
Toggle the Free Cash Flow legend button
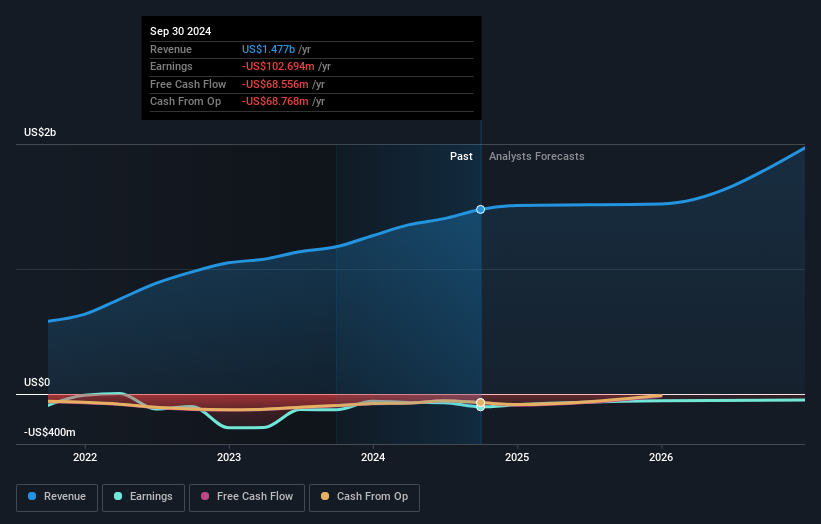(x=247, y=497)
